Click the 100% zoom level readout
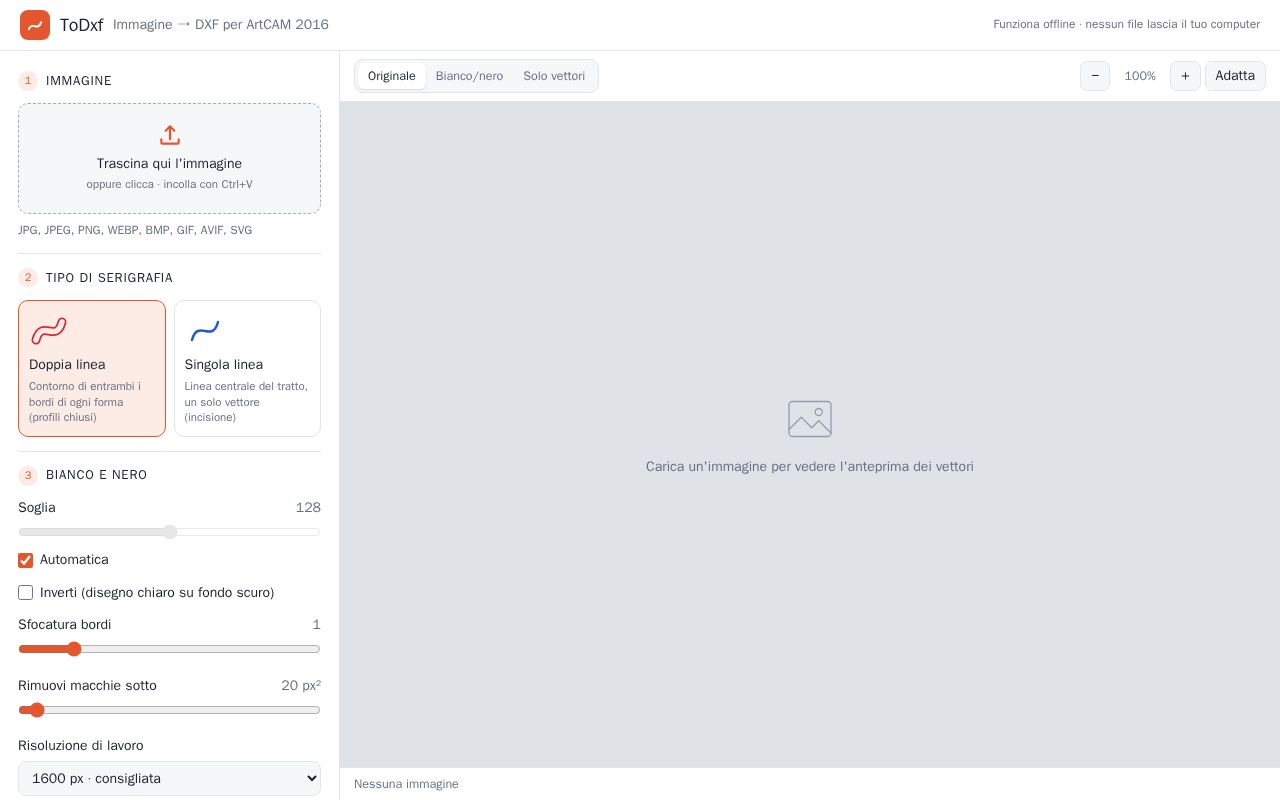The image size is (1280, 800). coord(1140,76)
